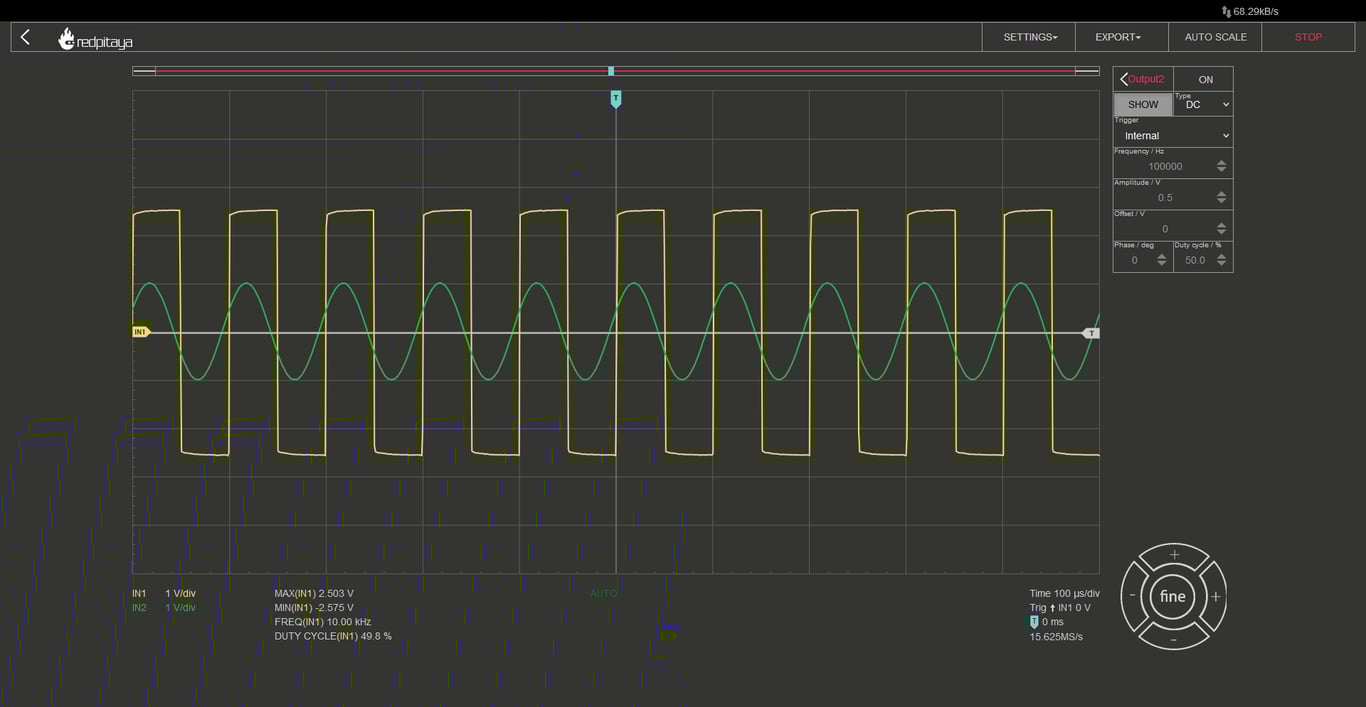Click the T trigger marker atop the graph
This screenshot has height=707, width=1366.
[x=616, y=98]
